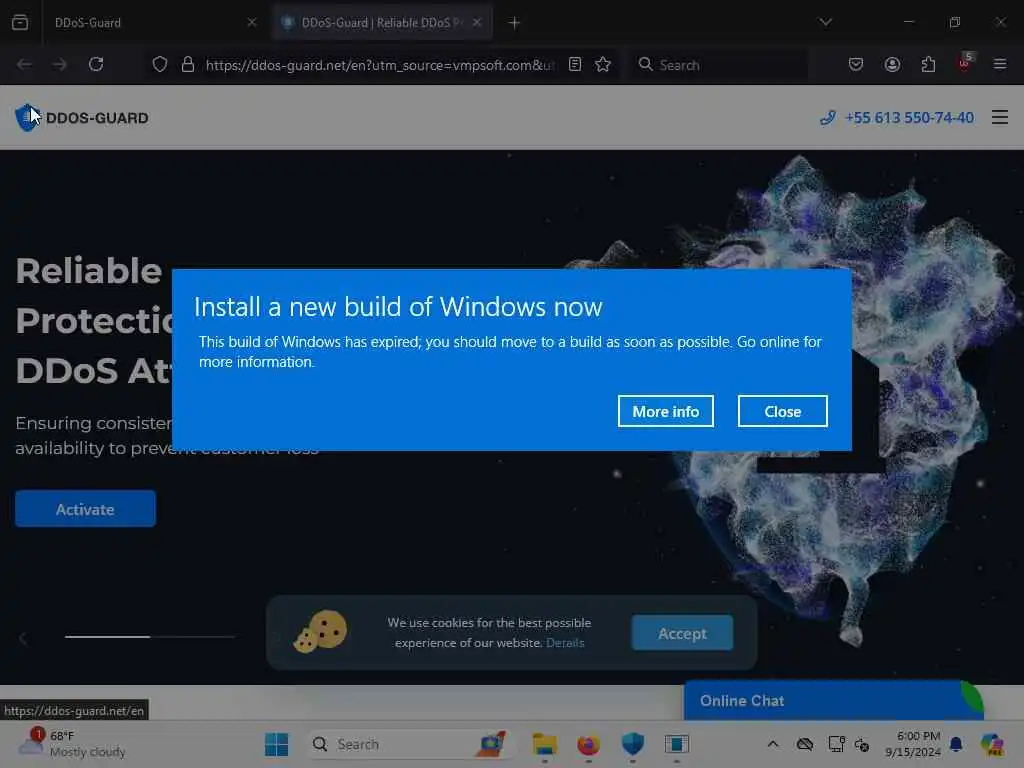Go back to previous page
The image size is (1024, 768).
tap(24, 64)
